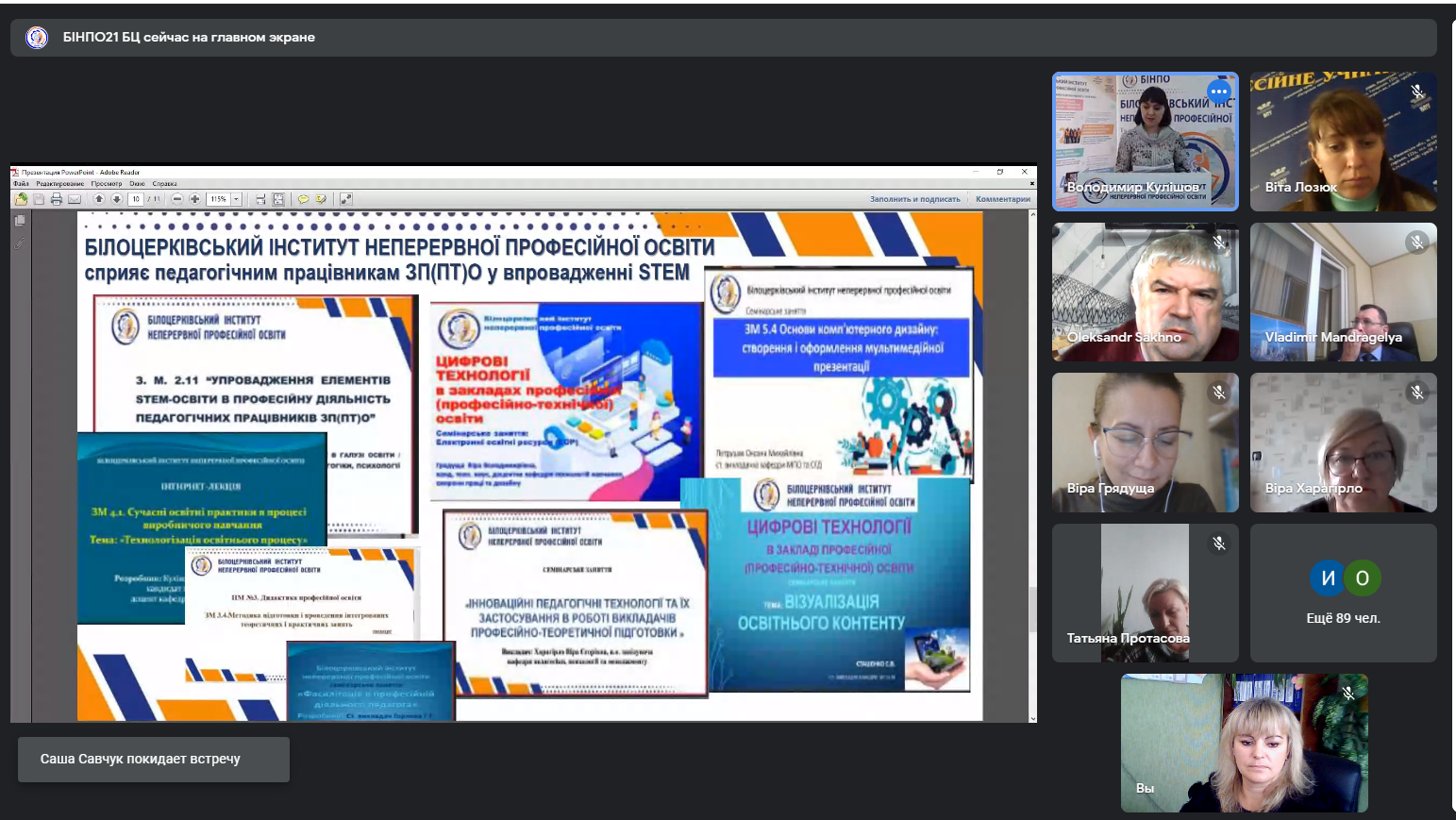This screenshot has width=1456, height=820.
Task: Select Oleksandr Sakhno video tile
Action: pos(1145,292)
